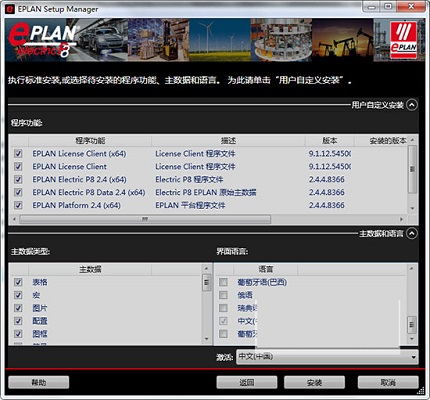
Task: Collapse the 主数据和语言 section chevron
Action: click(x=412, y=234)
